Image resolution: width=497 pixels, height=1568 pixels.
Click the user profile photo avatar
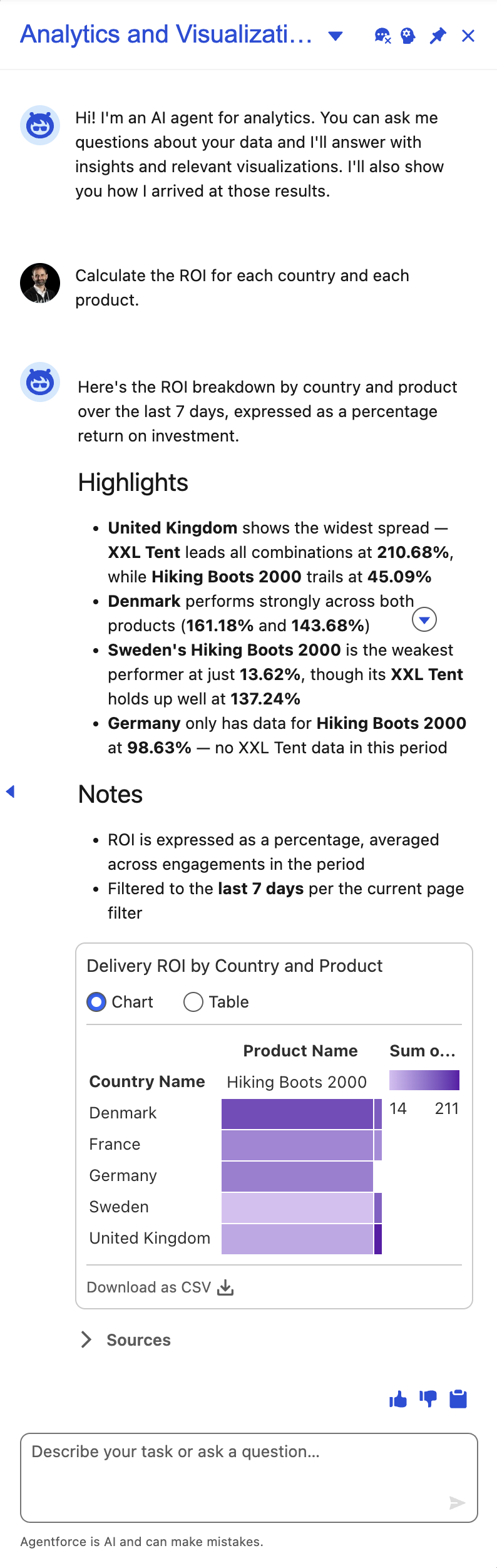40,283
